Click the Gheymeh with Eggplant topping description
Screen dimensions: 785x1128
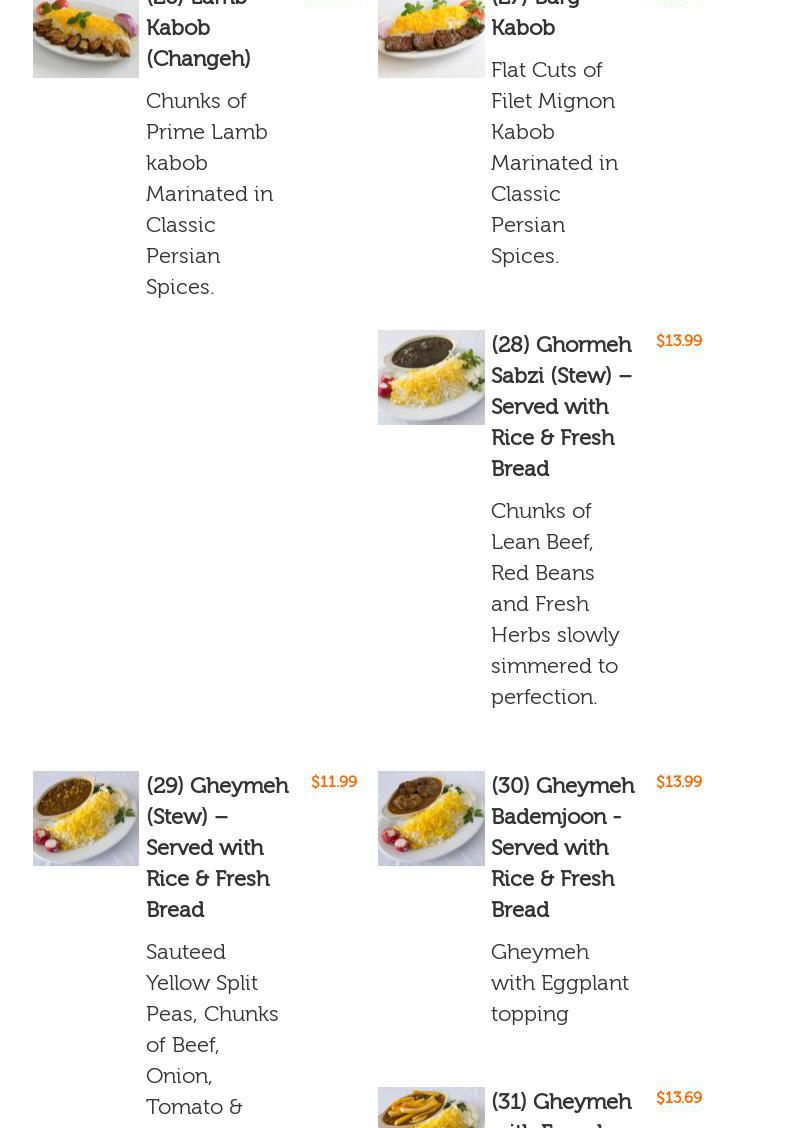click(560, 982)
